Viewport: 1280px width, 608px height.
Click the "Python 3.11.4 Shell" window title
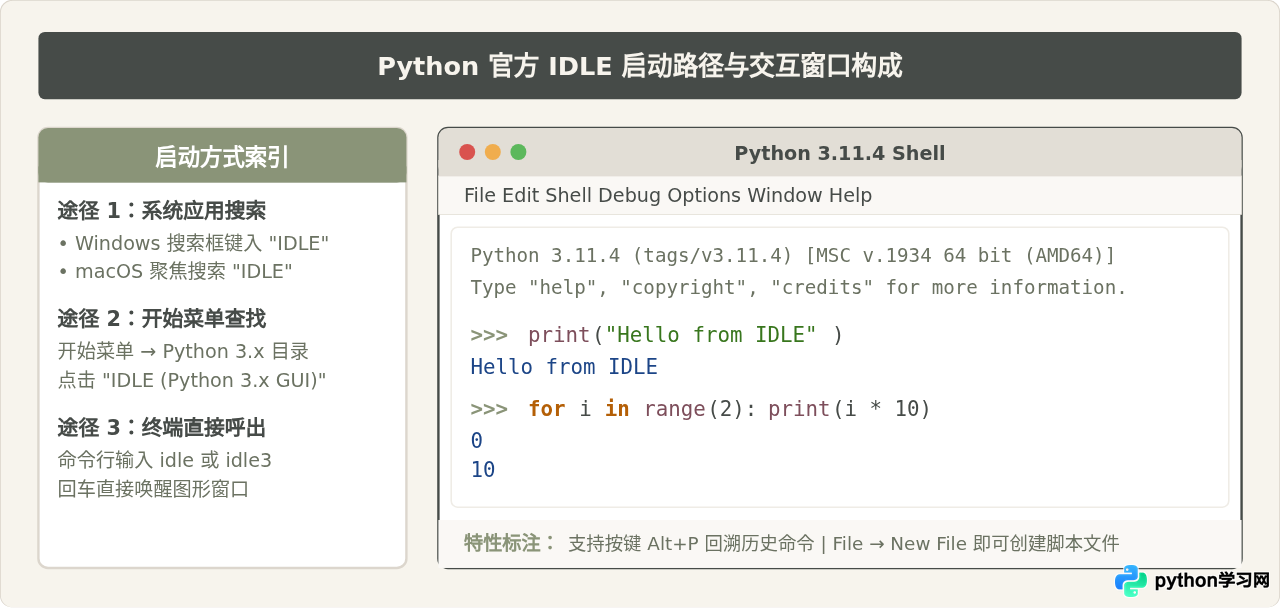[840, 153]
